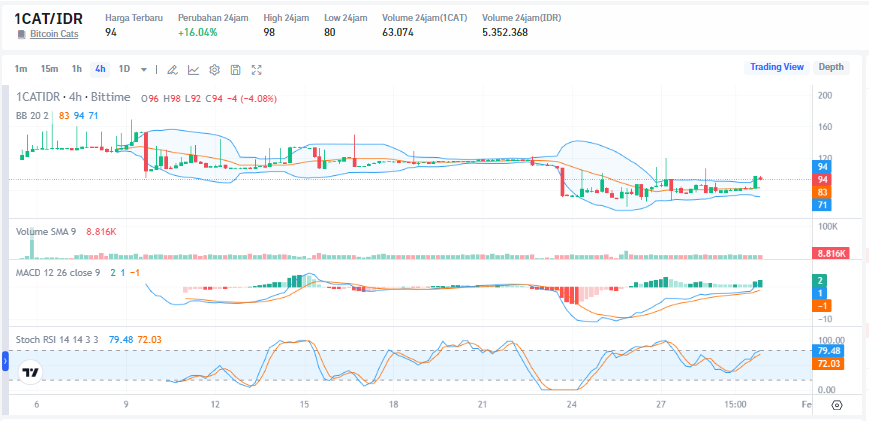The image size is (869, 421).
Task: Select the 15m timeframe
Action: (x=49, y=69)
